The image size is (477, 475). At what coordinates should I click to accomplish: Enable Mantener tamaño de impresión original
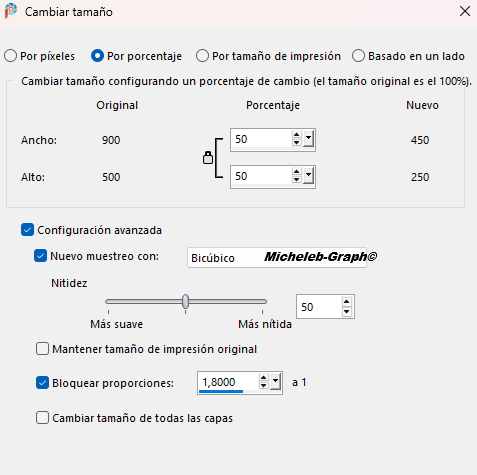(x=42, y=349)
